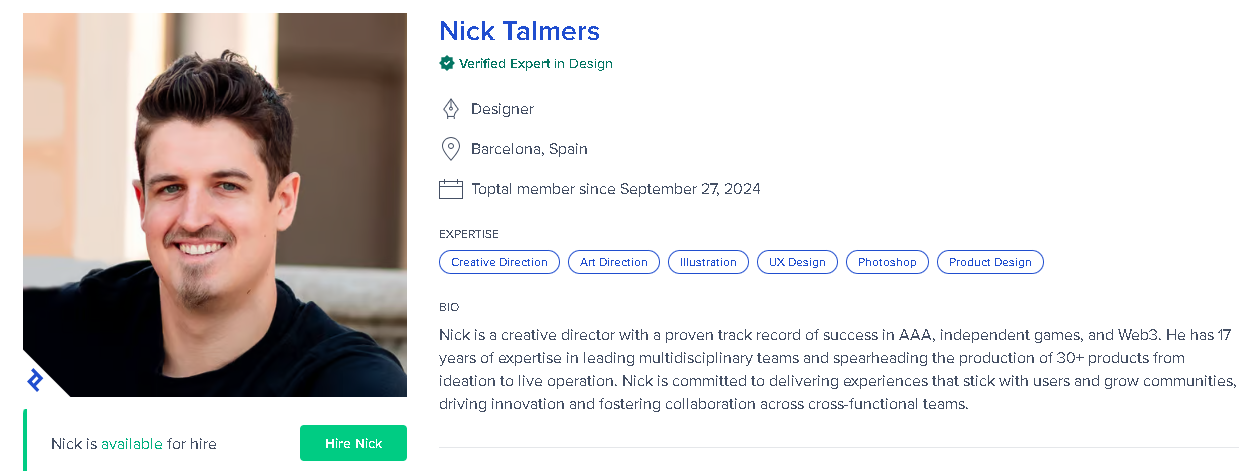Click the Hire Nick button

click(x=353, y=443)
